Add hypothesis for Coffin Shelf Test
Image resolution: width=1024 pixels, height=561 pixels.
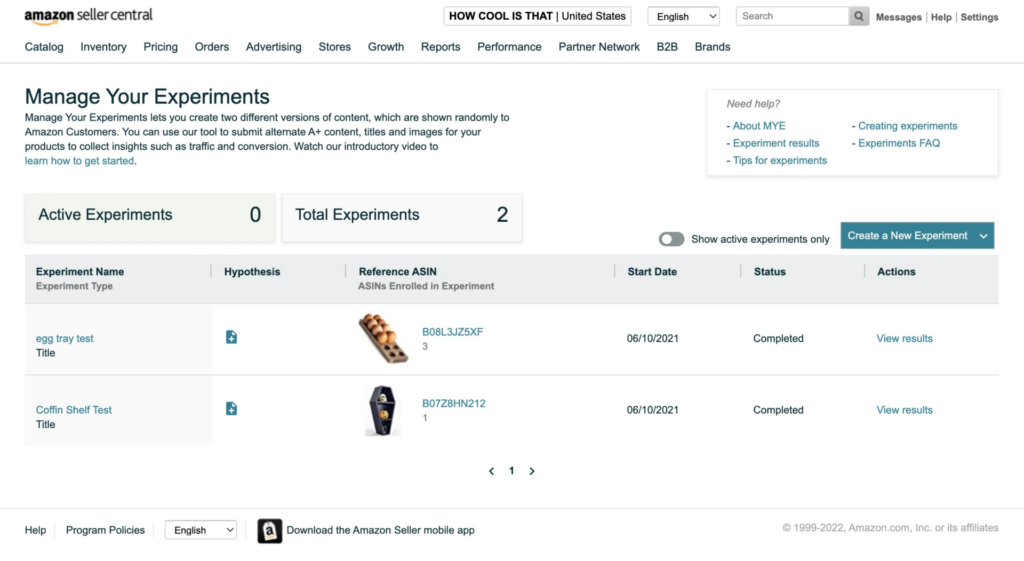point(231,409)
